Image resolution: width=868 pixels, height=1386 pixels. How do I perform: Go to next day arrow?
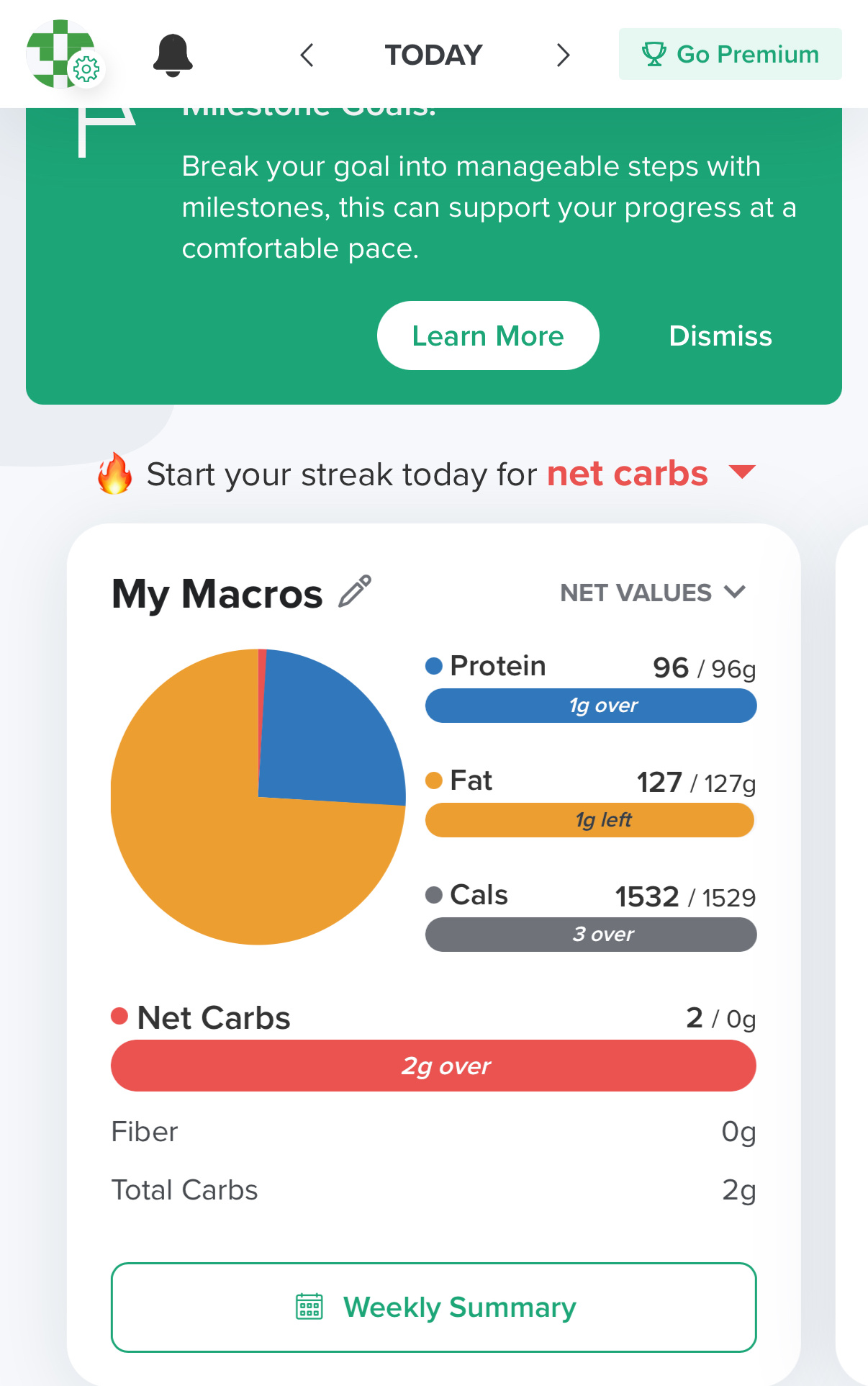[563, 55]
